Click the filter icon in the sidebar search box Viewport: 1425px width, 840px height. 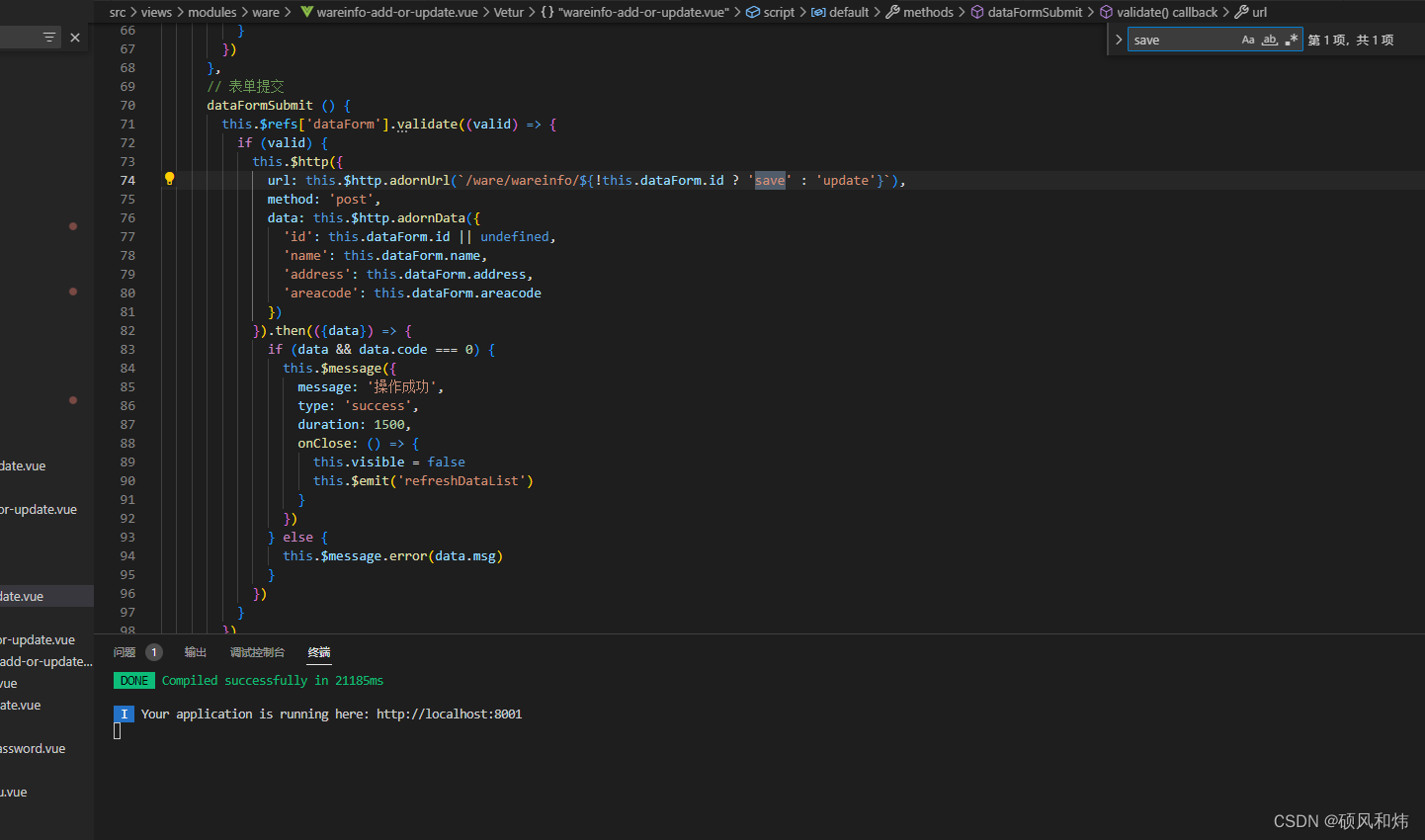point(49,38)
